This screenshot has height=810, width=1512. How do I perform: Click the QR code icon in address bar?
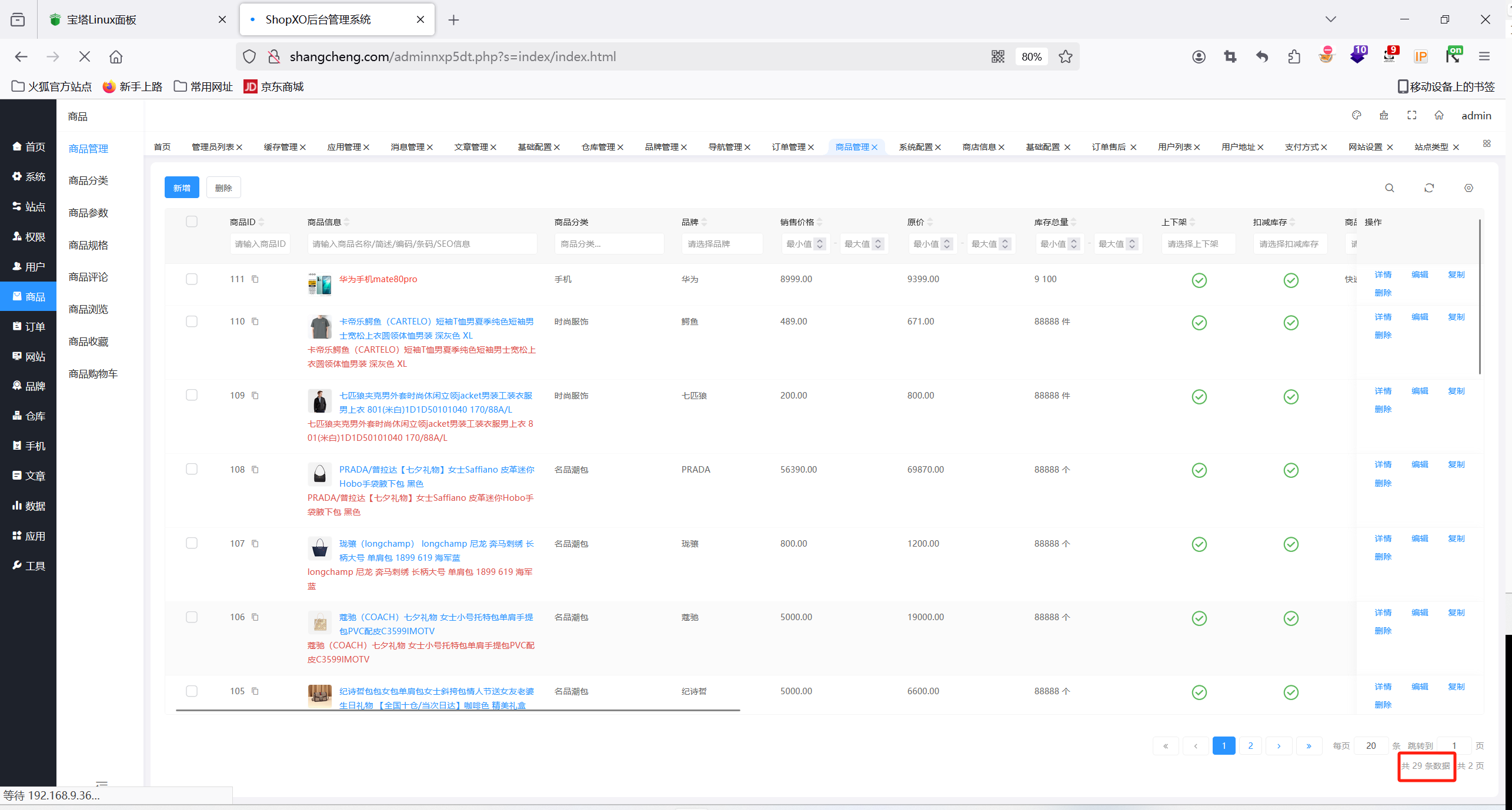[997, 56]
